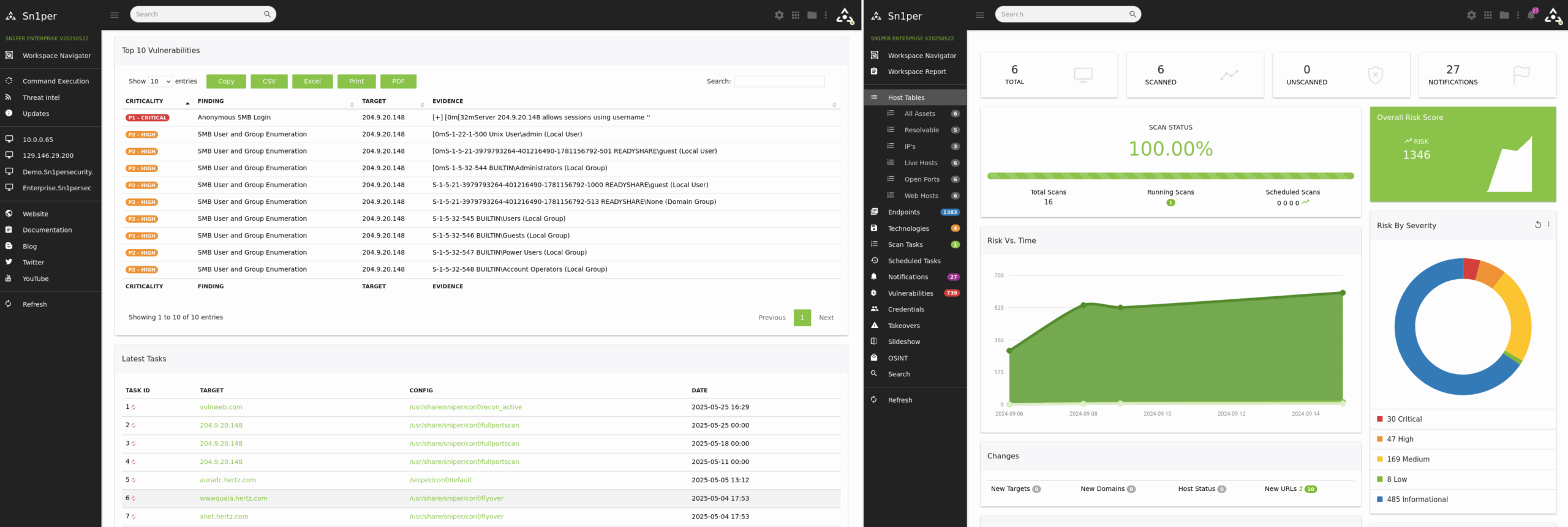Click the Copy export button
The height and width of the screenshot is (527, 1568).
[x=226, y=81]
